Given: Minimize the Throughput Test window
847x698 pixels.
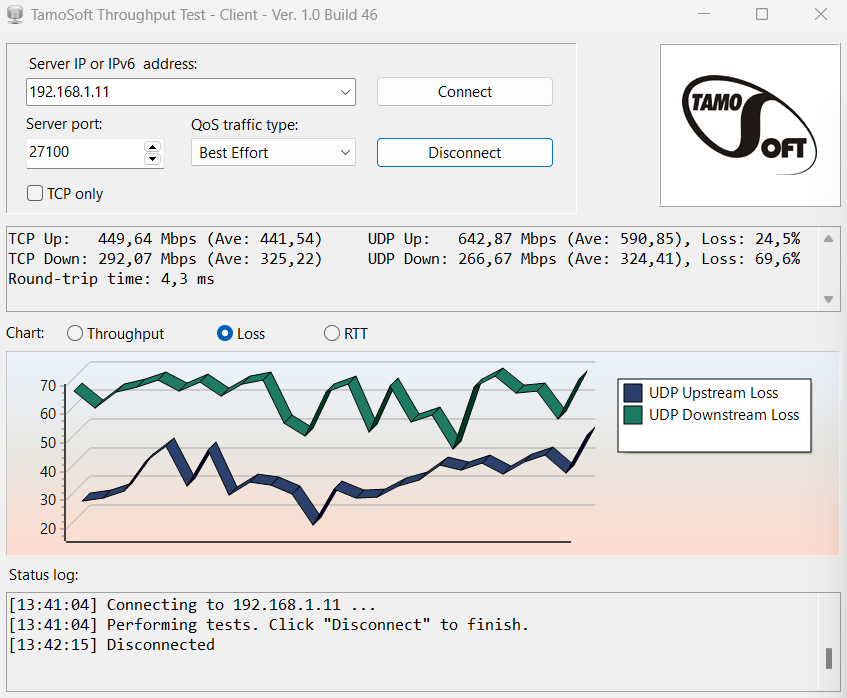Looking at the screenshot, I should click(x=704, y=14).
